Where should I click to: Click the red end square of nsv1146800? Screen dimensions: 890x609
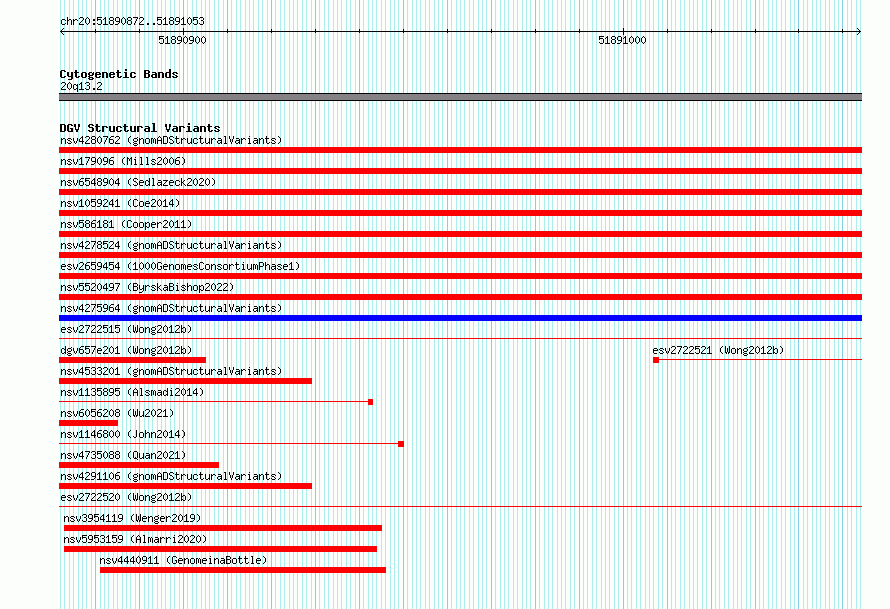click(x=401, y=444)
